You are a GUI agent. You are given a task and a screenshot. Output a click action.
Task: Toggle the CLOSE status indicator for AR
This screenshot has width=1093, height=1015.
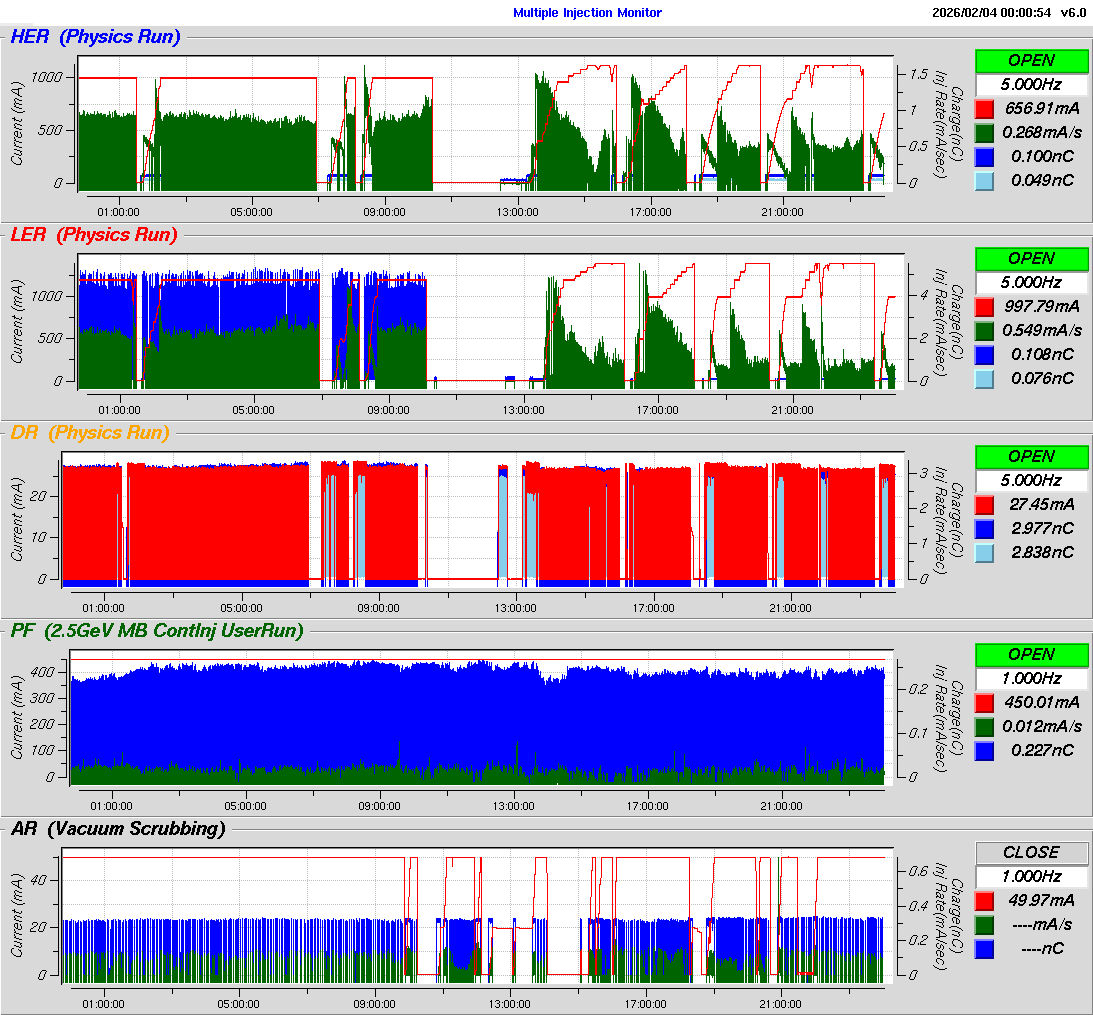[1031, 852]
